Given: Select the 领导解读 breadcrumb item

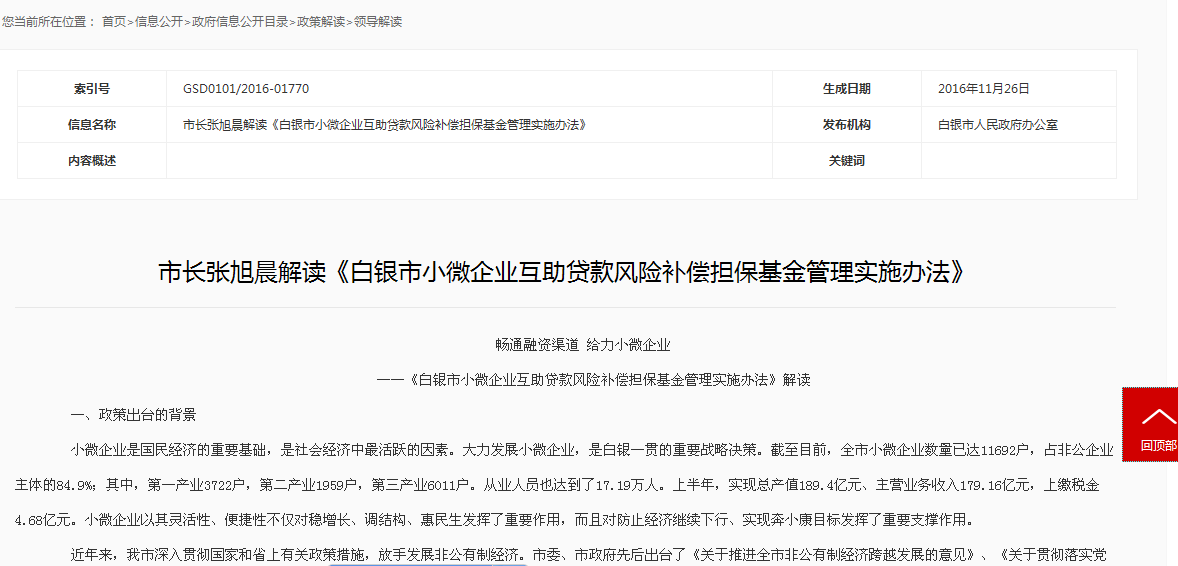Looking at the screenshot, I should pyautogui.click(x=378, y=21).
